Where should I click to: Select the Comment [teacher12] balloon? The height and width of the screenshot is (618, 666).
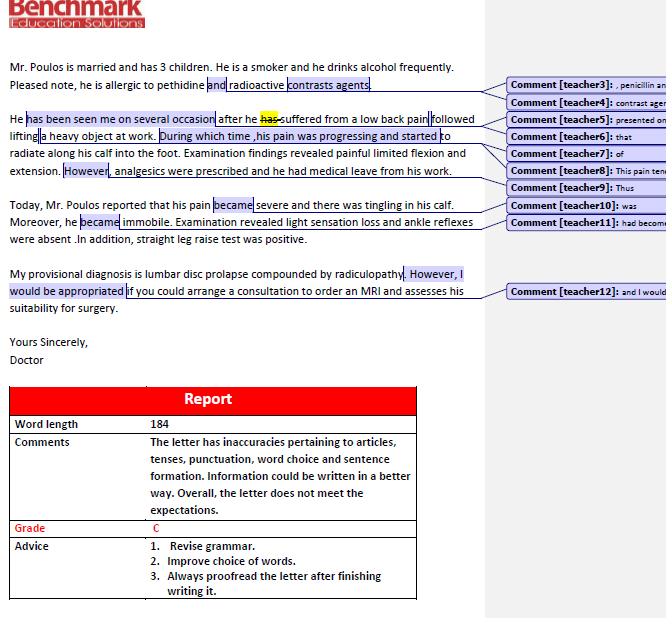586,292
